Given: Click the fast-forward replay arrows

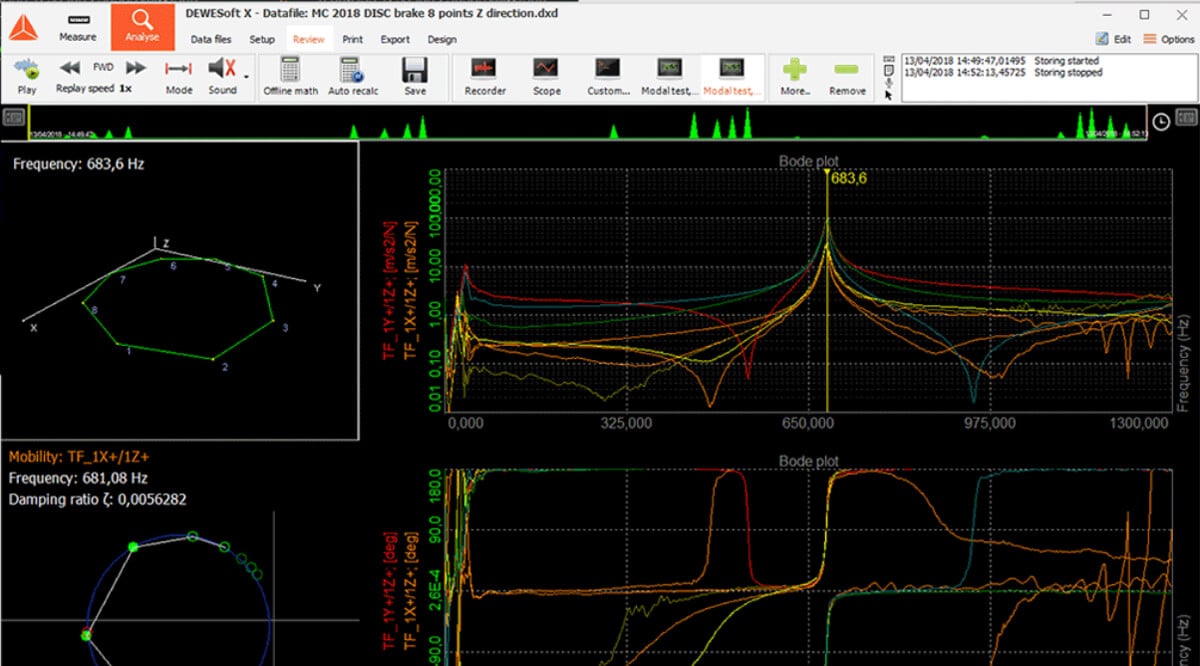Looking at the screenshot, I should 136,68.
